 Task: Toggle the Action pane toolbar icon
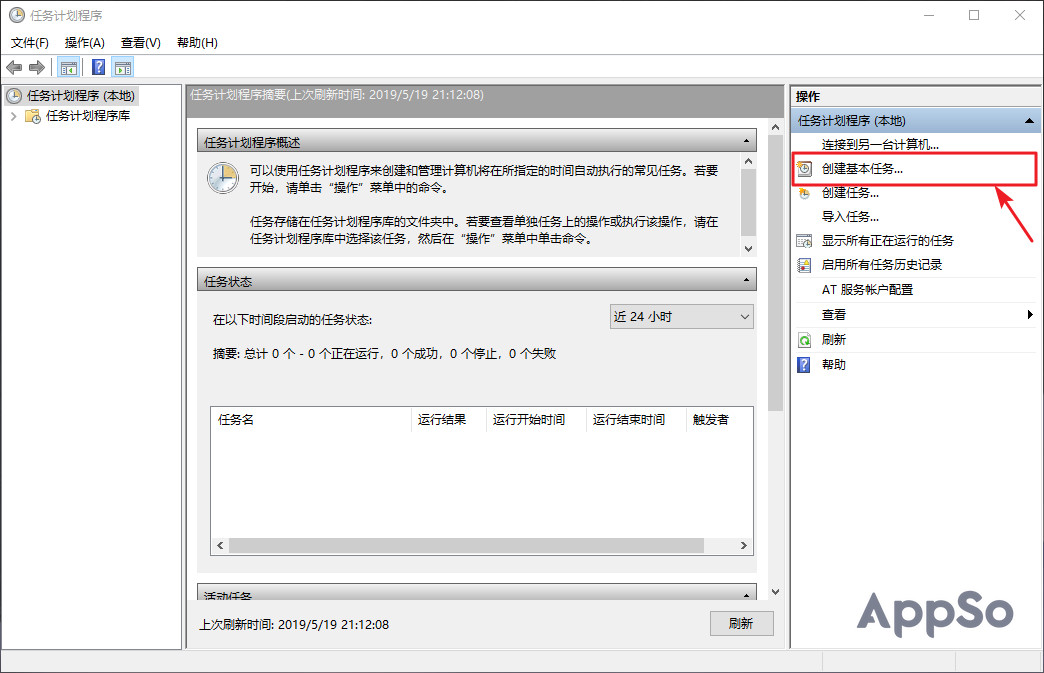(123, 67)
